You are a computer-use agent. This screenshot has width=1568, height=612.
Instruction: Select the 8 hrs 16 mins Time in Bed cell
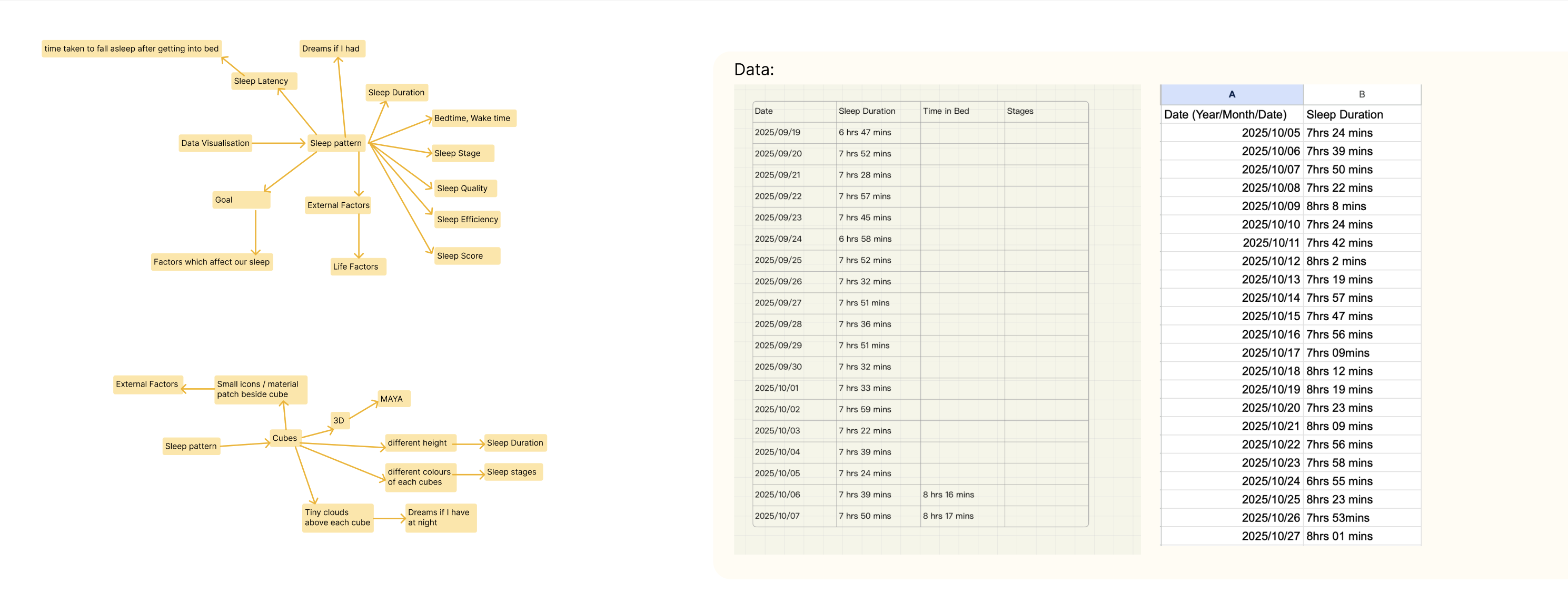(x=948, y=495)
